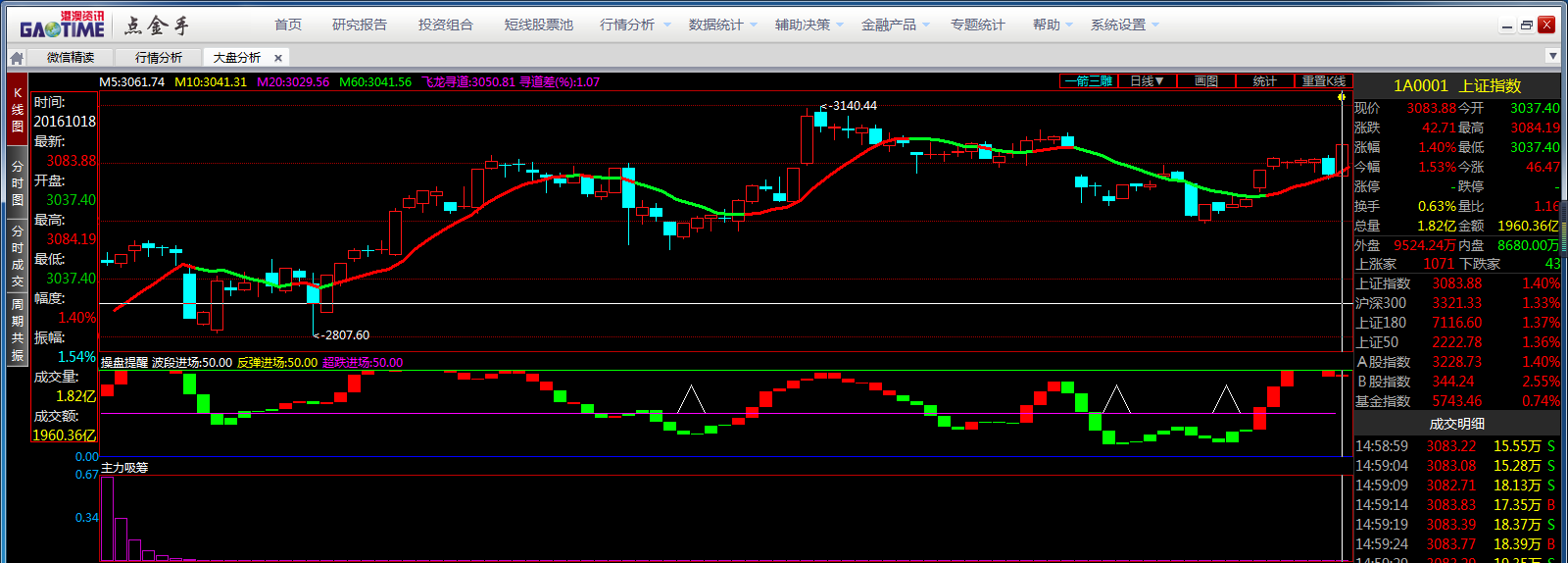1568x563 pixels.
Task: Switch to K线图 side view
Action: 18,110
